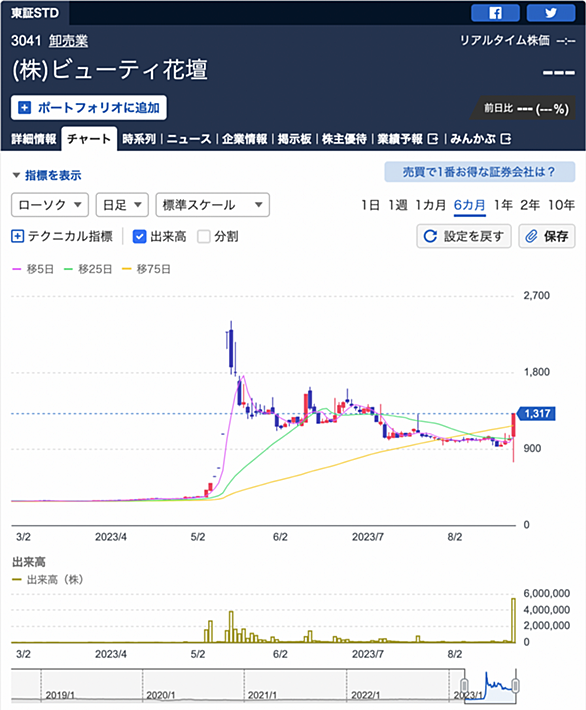Open the 株主優待 tab

coord(344,139)
